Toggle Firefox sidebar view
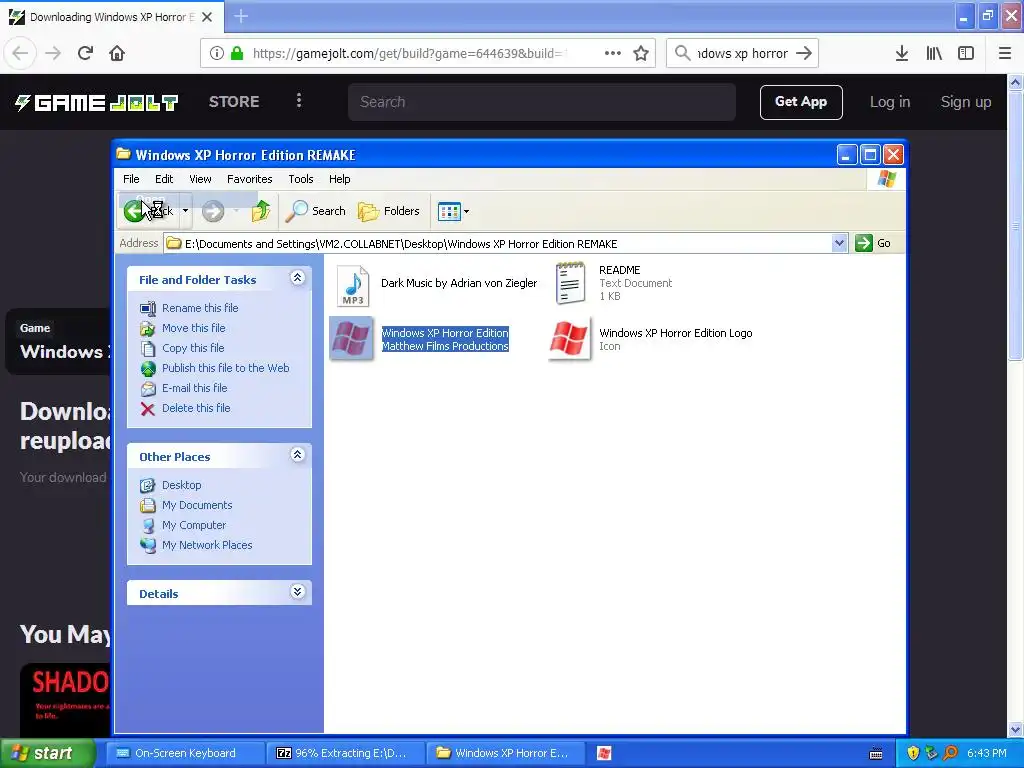This screenshot has width=1024, height=768. 966,53
